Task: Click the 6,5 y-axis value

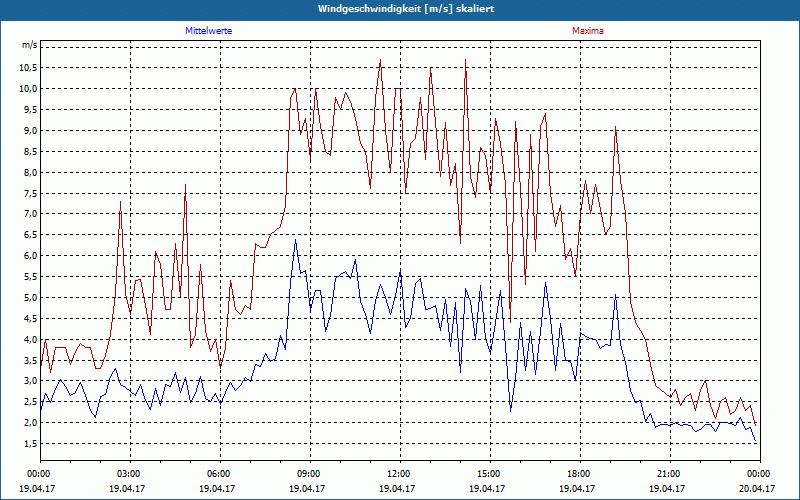Action: (x=30, y=235)
